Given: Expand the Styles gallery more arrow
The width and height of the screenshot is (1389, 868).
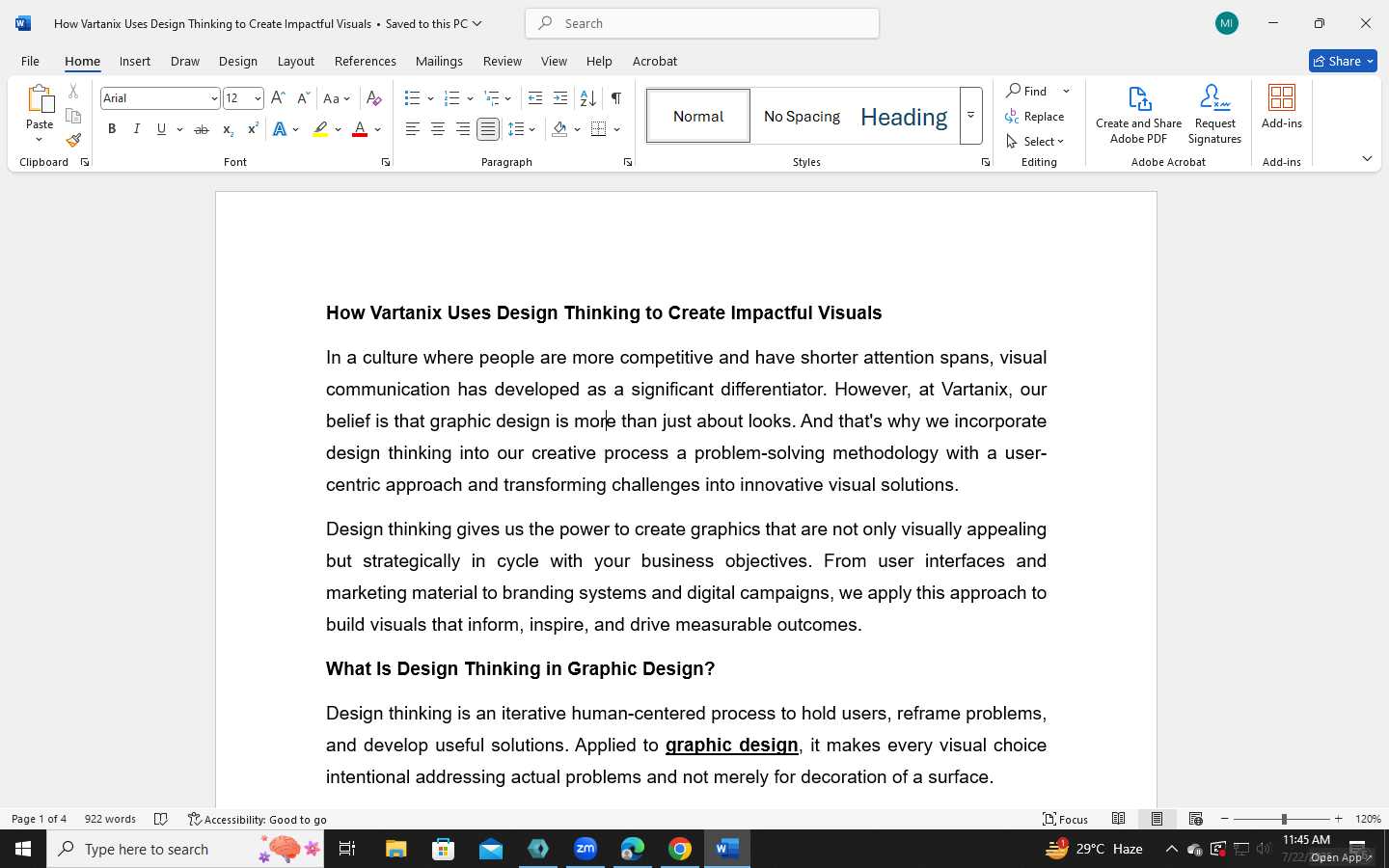Looking at the screenshot, I should point(971,116).
